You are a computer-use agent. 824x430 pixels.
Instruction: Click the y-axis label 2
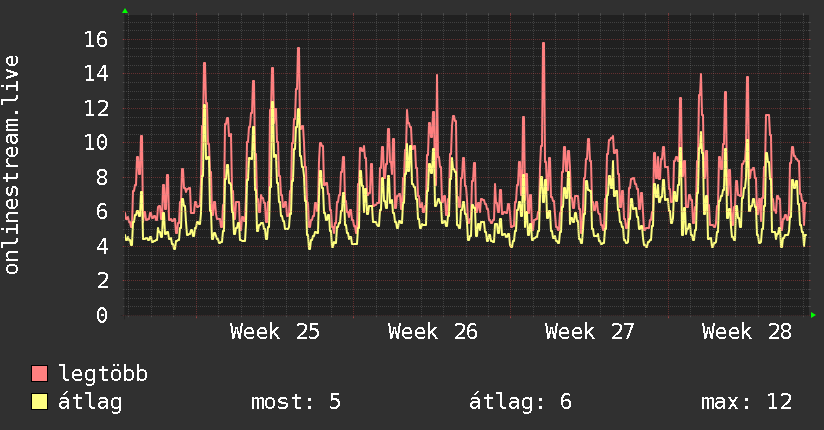102,280
